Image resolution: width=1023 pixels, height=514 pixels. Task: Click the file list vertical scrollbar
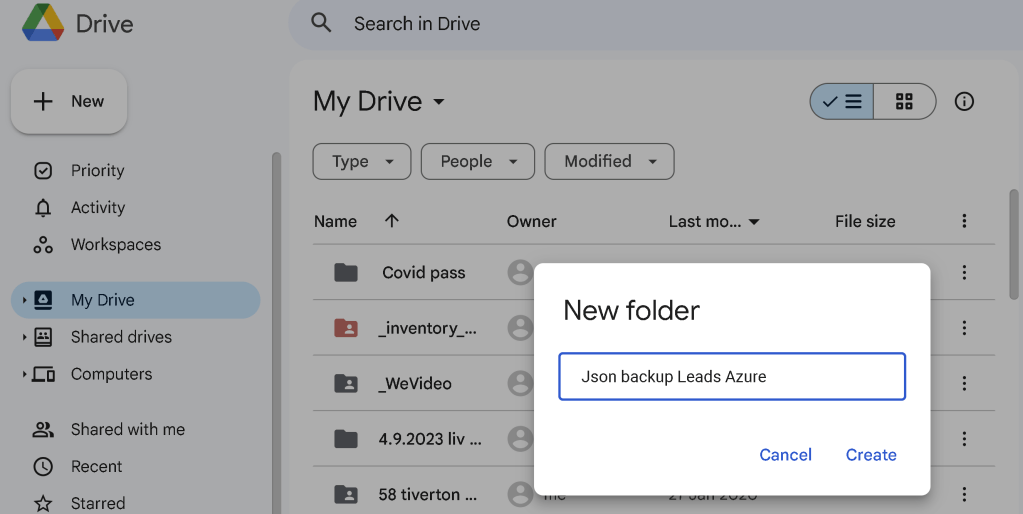(x=1014, y=245)
